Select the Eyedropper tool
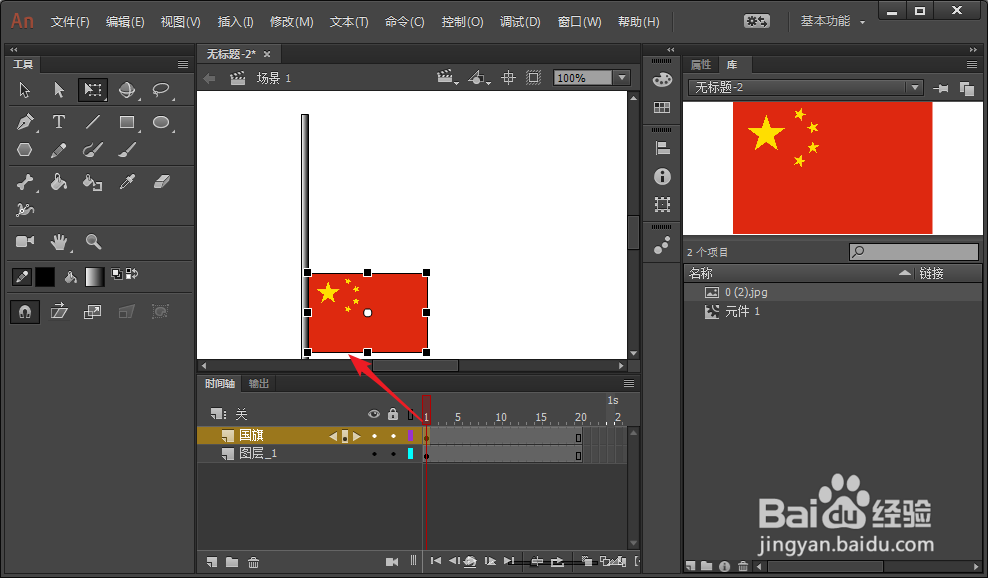This screenshot has height=578, width=988. tap(127, 182)
